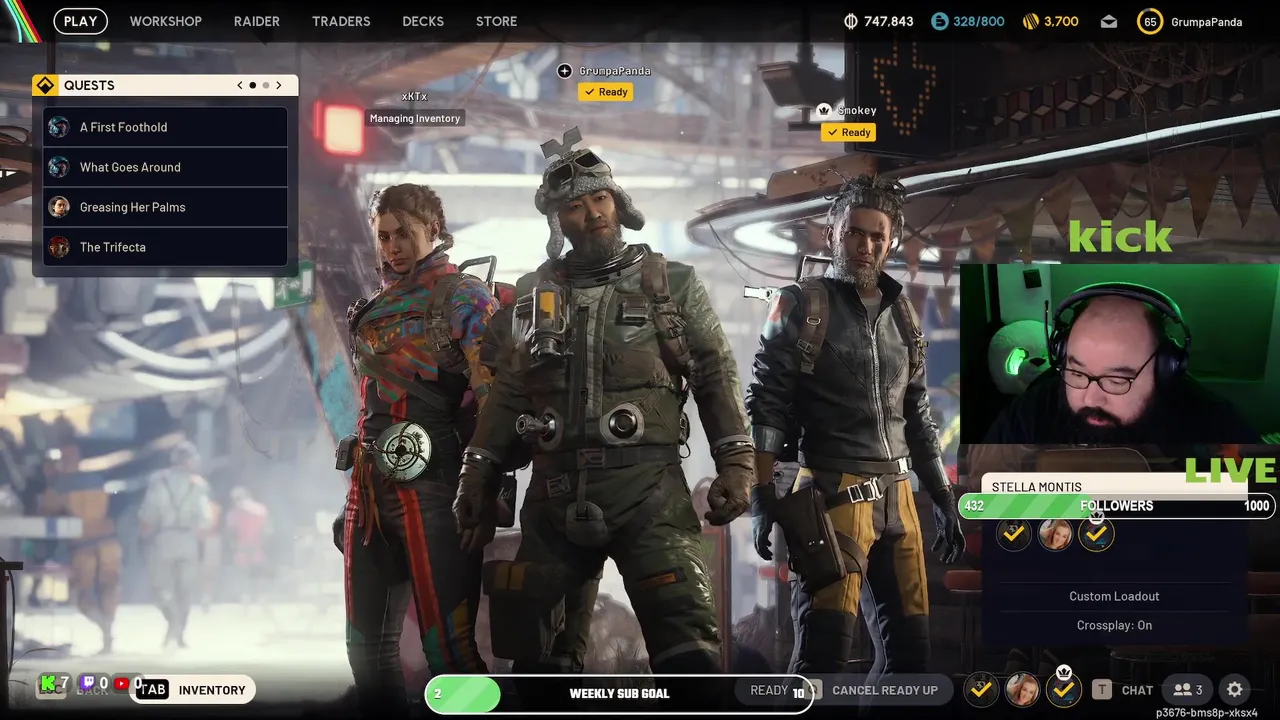
Task: Open quest The Trifecta
Action: [x=165, y=247]
